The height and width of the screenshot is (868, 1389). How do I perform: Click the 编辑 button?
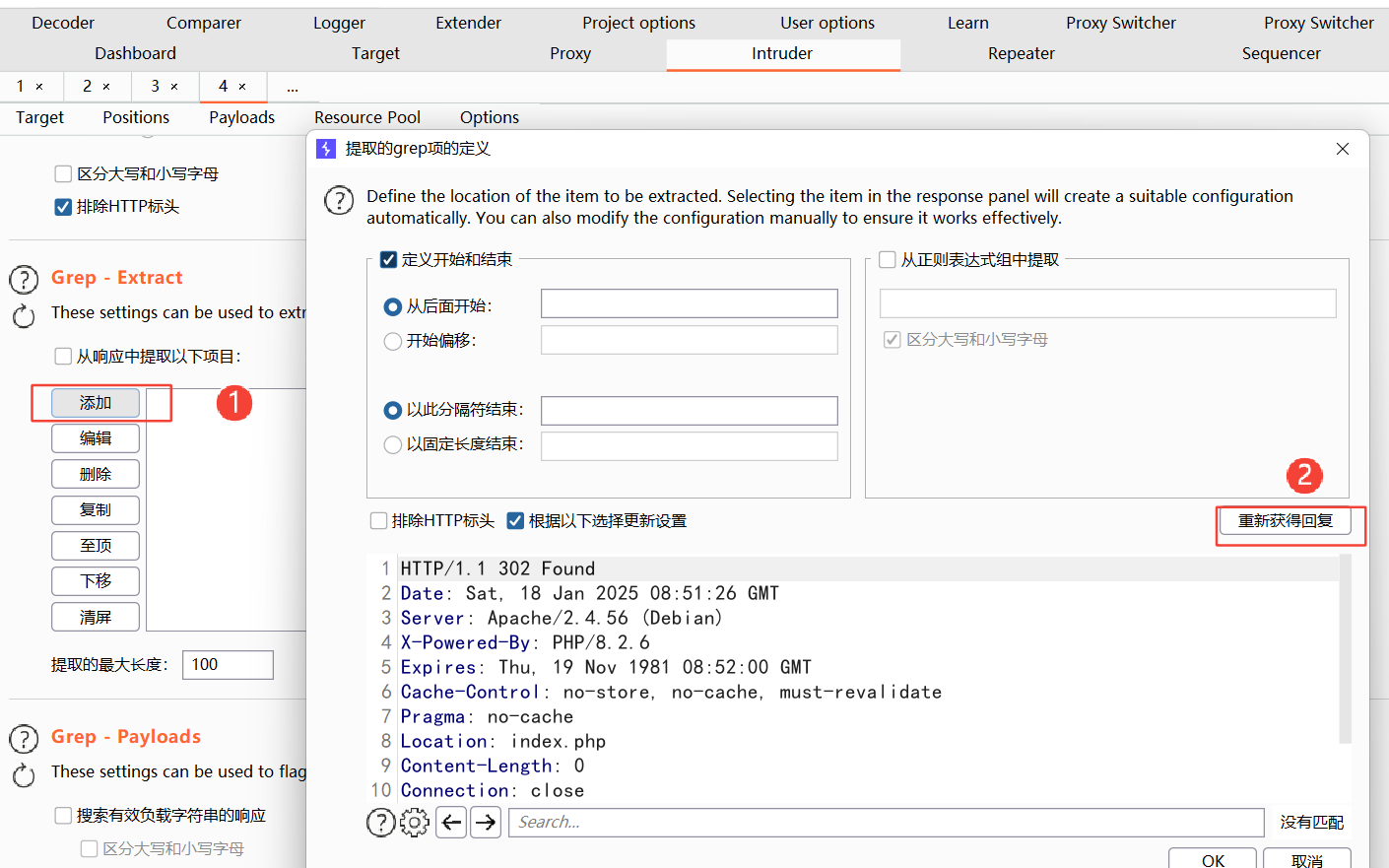[x=96, y=438]
